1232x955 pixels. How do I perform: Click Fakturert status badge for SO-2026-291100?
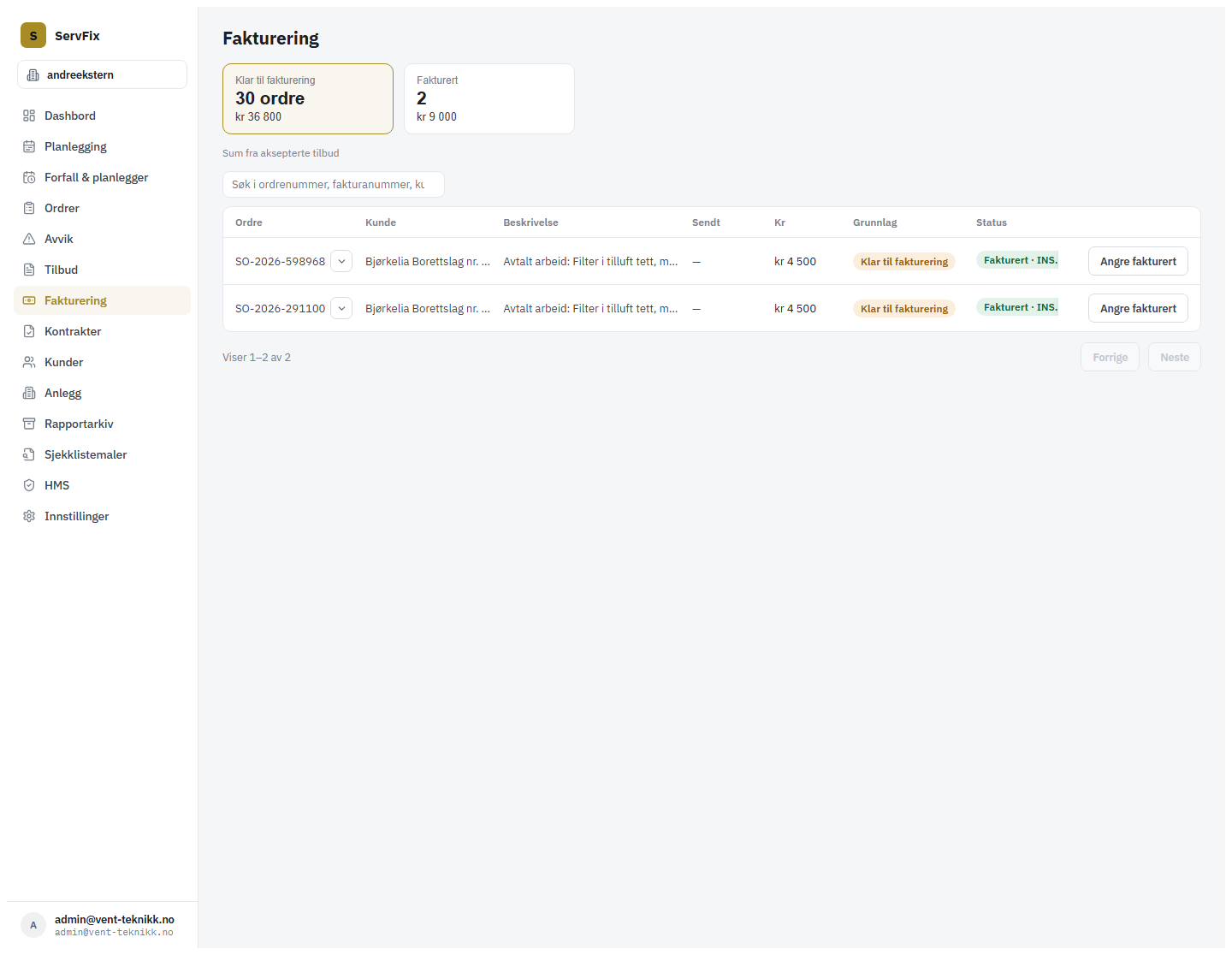pos(1018,307)
